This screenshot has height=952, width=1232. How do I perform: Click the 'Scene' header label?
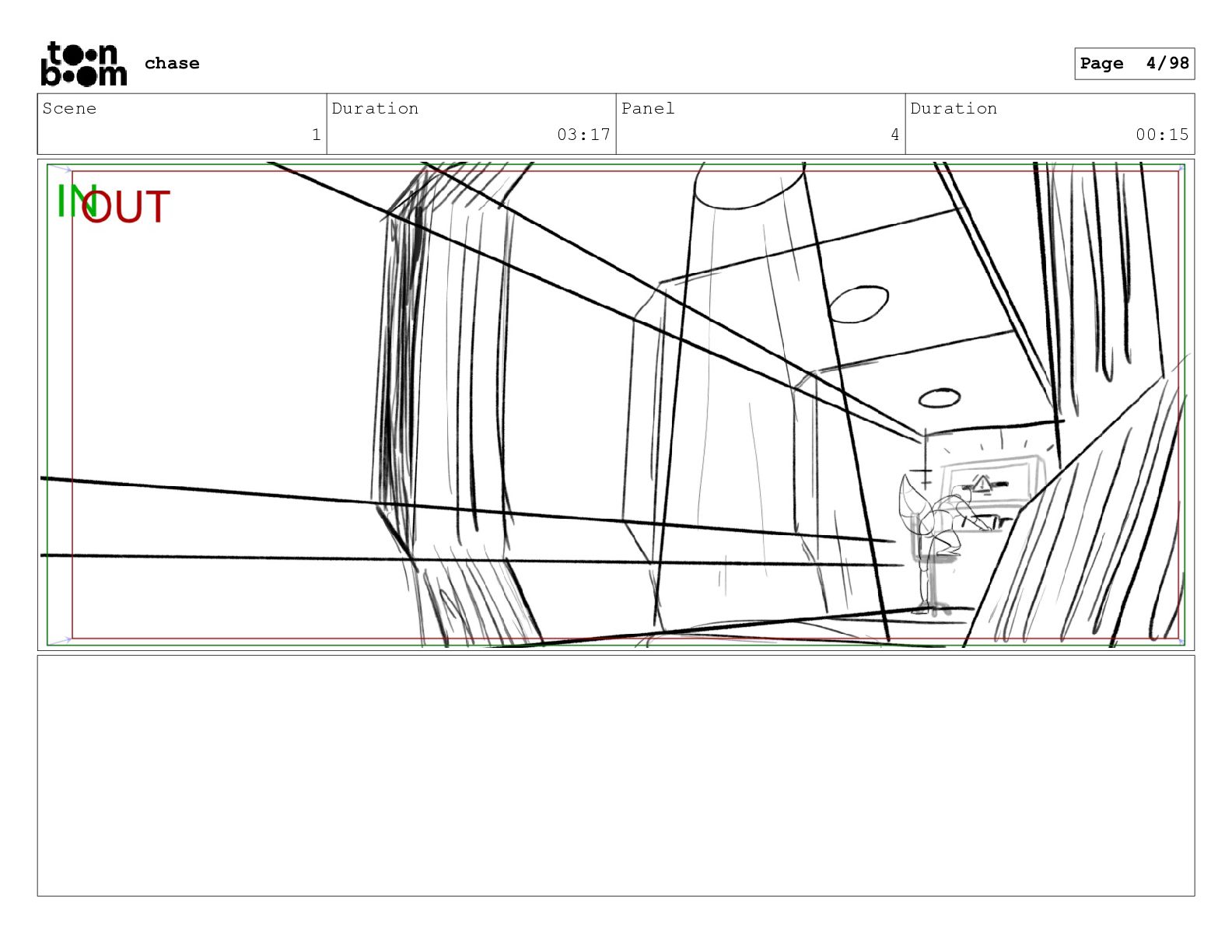tap(69, 108)
